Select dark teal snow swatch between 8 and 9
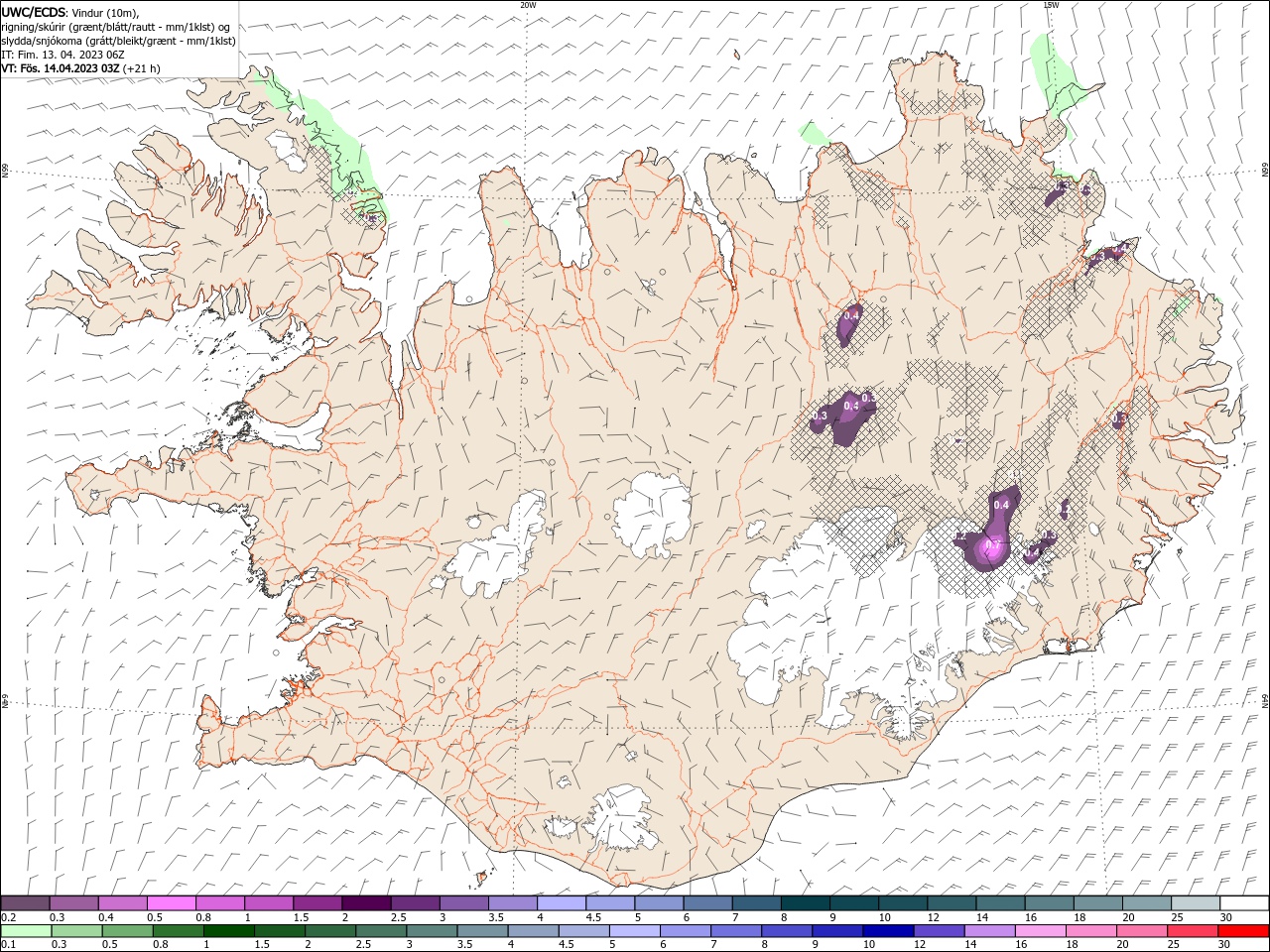The image size is (1270, 952). (x=805, y=903)
